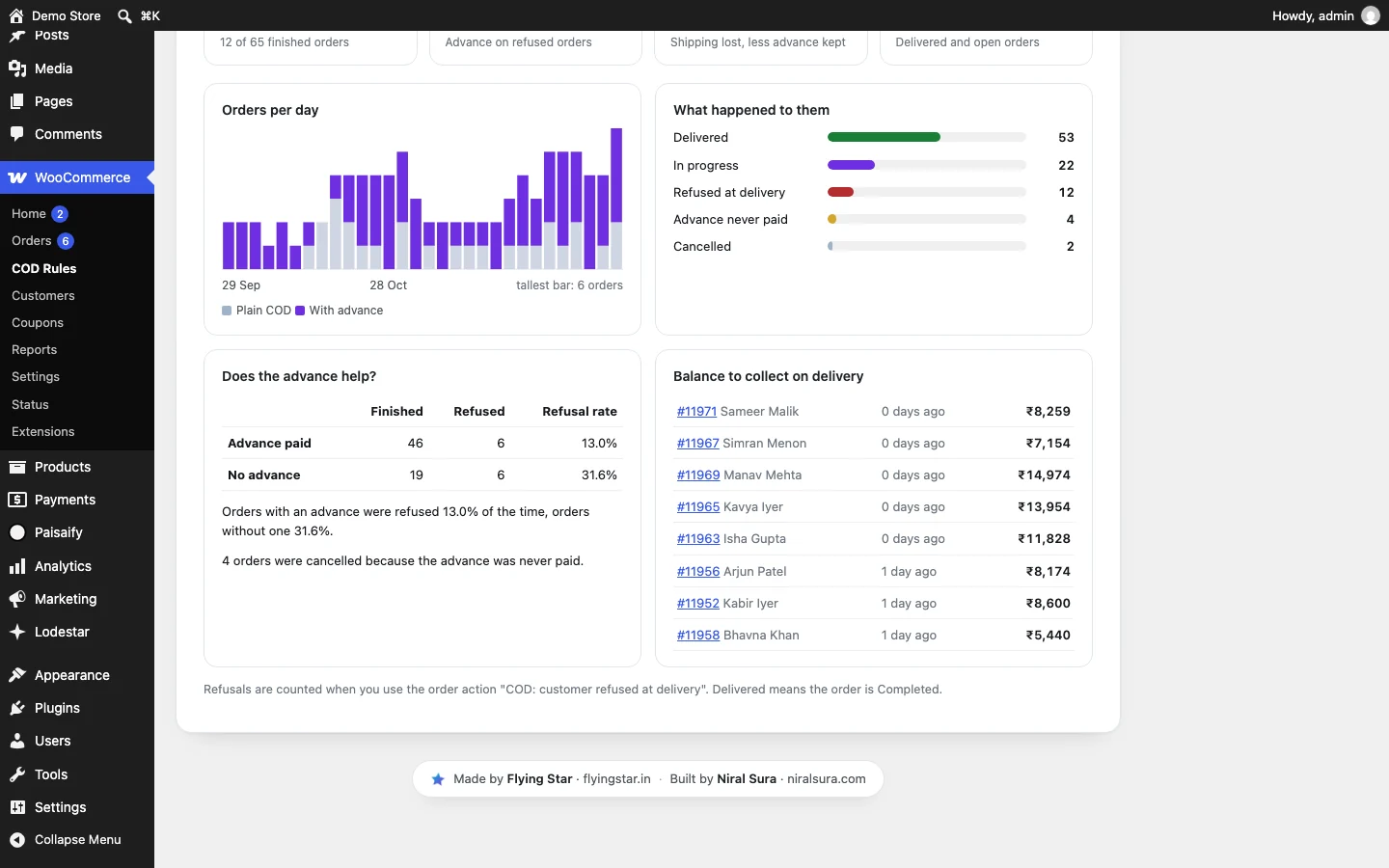Click the WooCommerce logo icon
Viewport: 1389px width, 868px height.
click(x=17, y=177)
